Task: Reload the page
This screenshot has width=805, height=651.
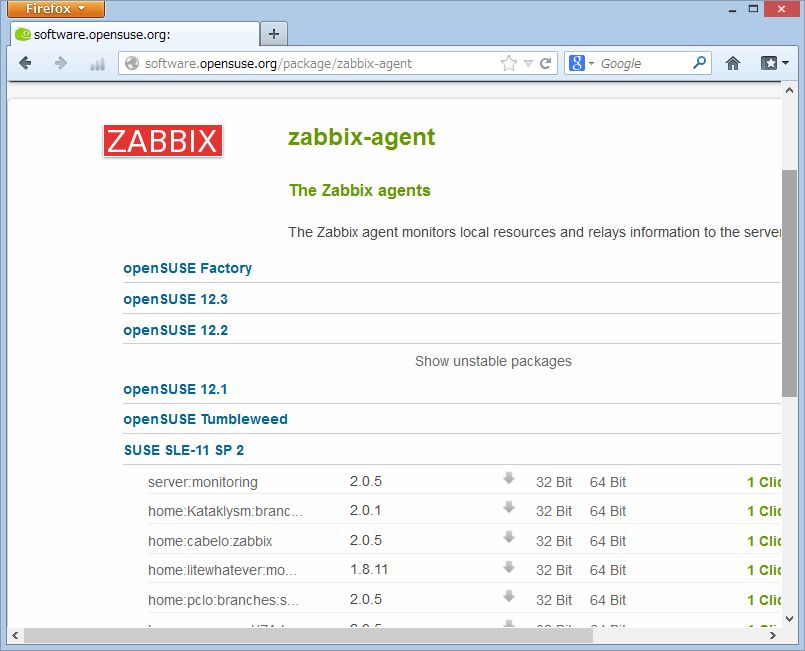Action: point(545,63)
